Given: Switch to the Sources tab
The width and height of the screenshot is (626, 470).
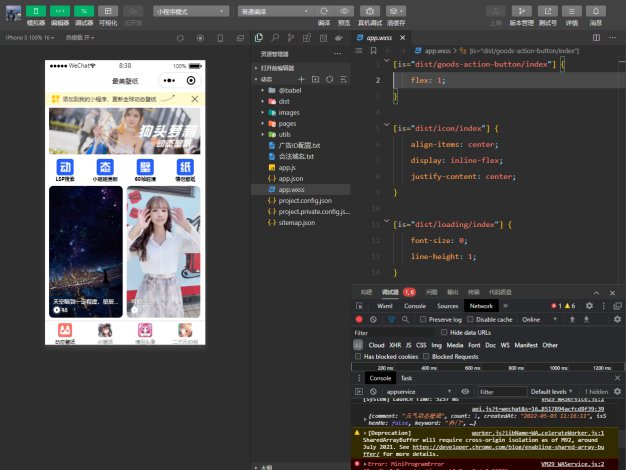Looking at the screenshot, I should click(x=447, y=305).
